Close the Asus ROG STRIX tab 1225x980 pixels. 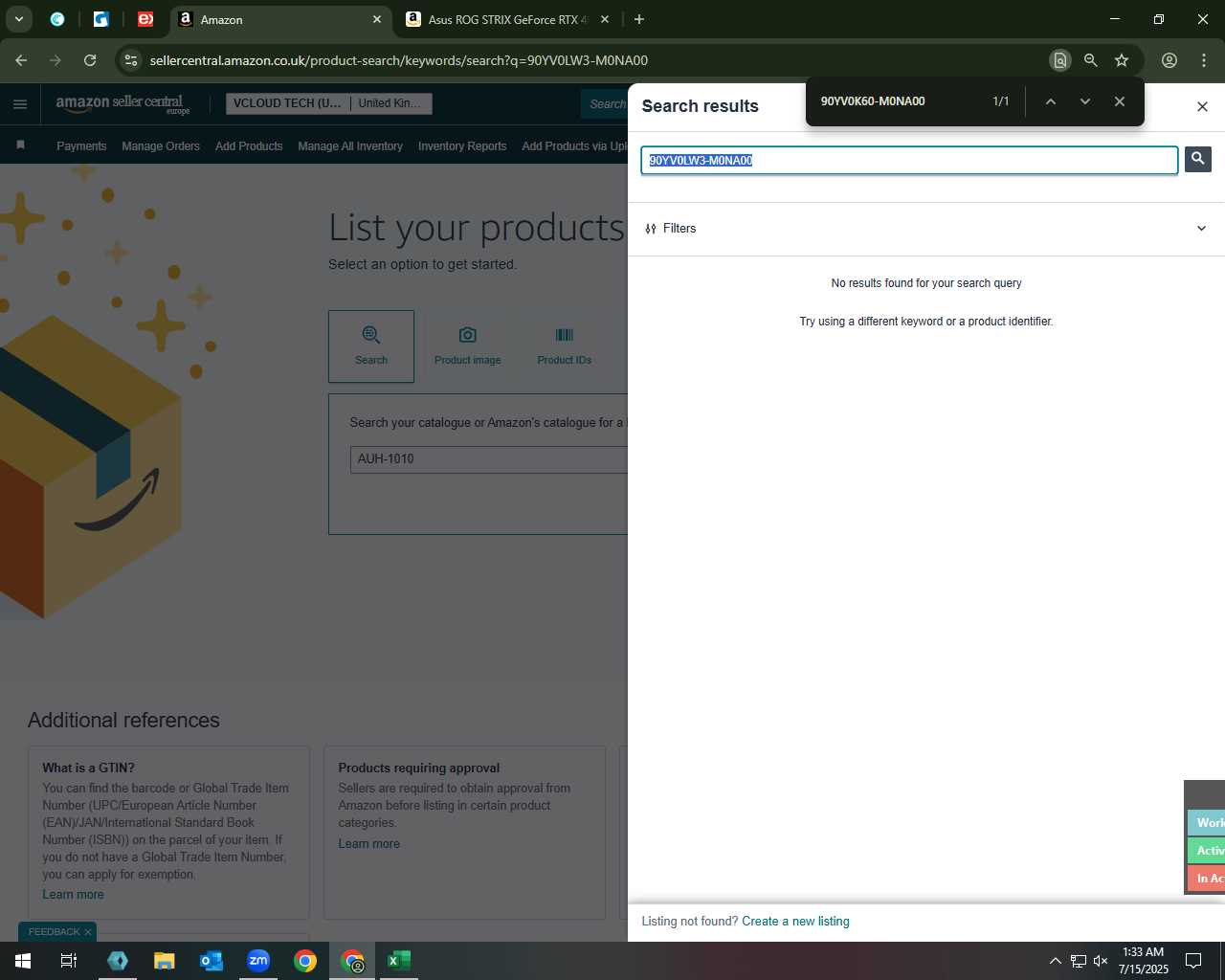[x=604, y=19]
